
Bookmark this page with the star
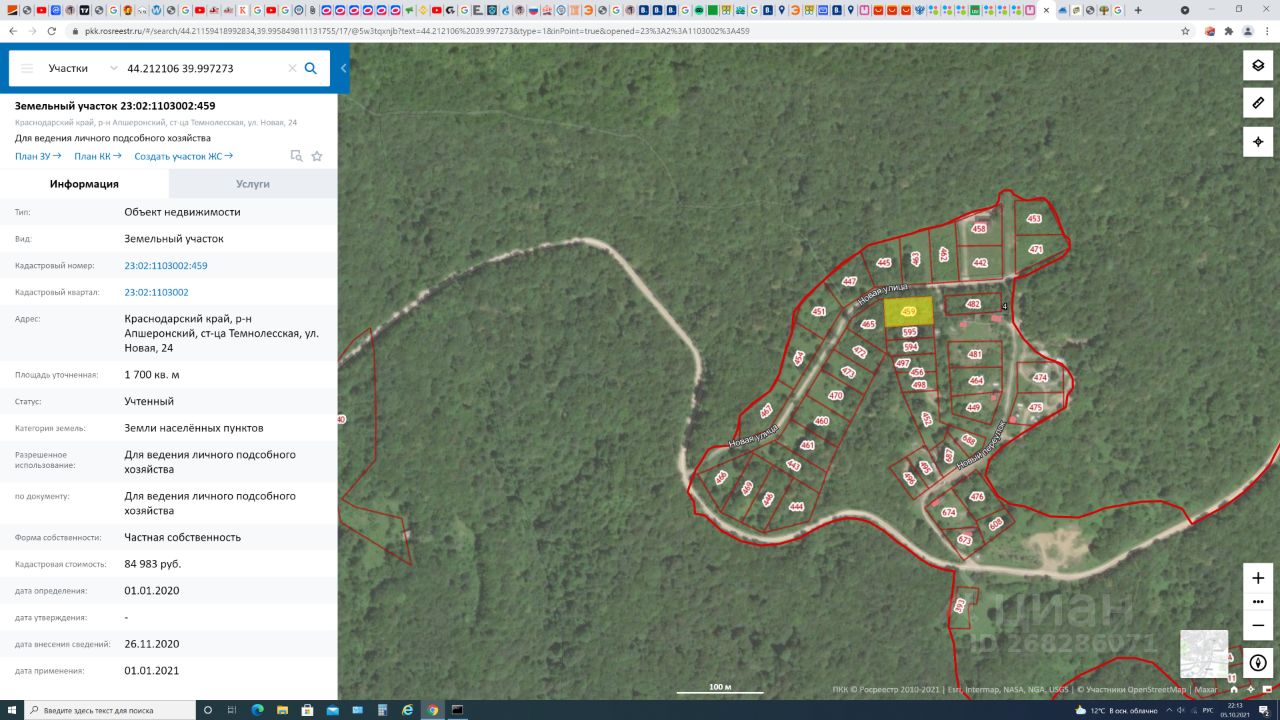1186,31
